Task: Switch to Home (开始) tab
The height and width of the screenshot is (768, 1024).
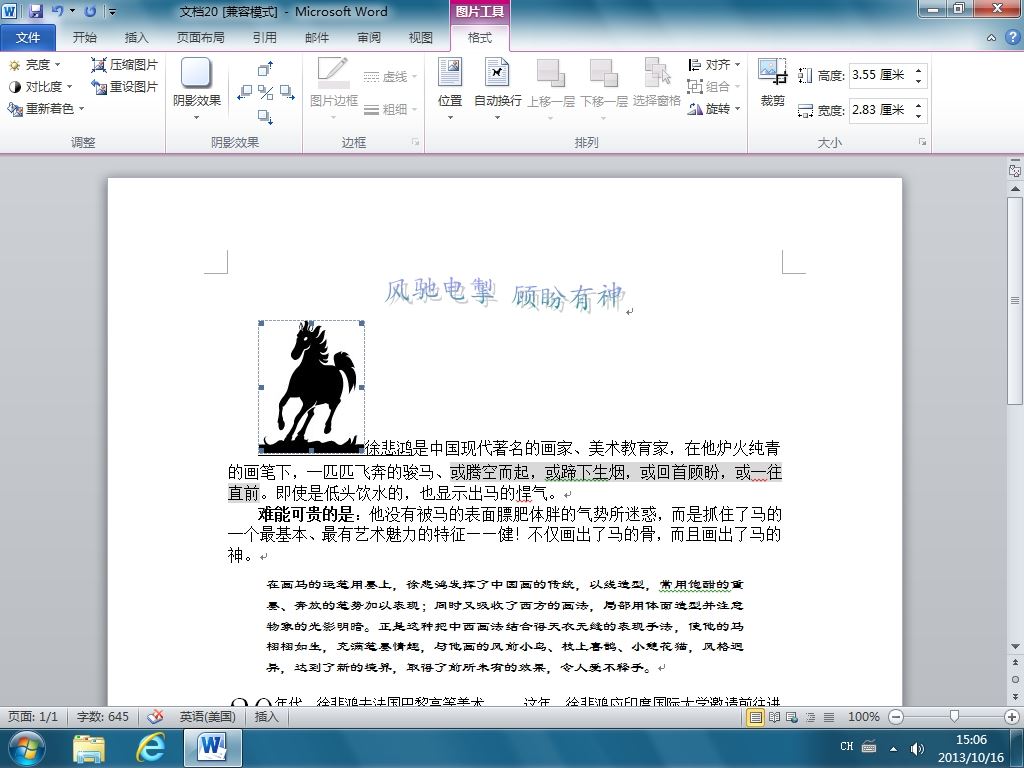Action: click(84, 38)
